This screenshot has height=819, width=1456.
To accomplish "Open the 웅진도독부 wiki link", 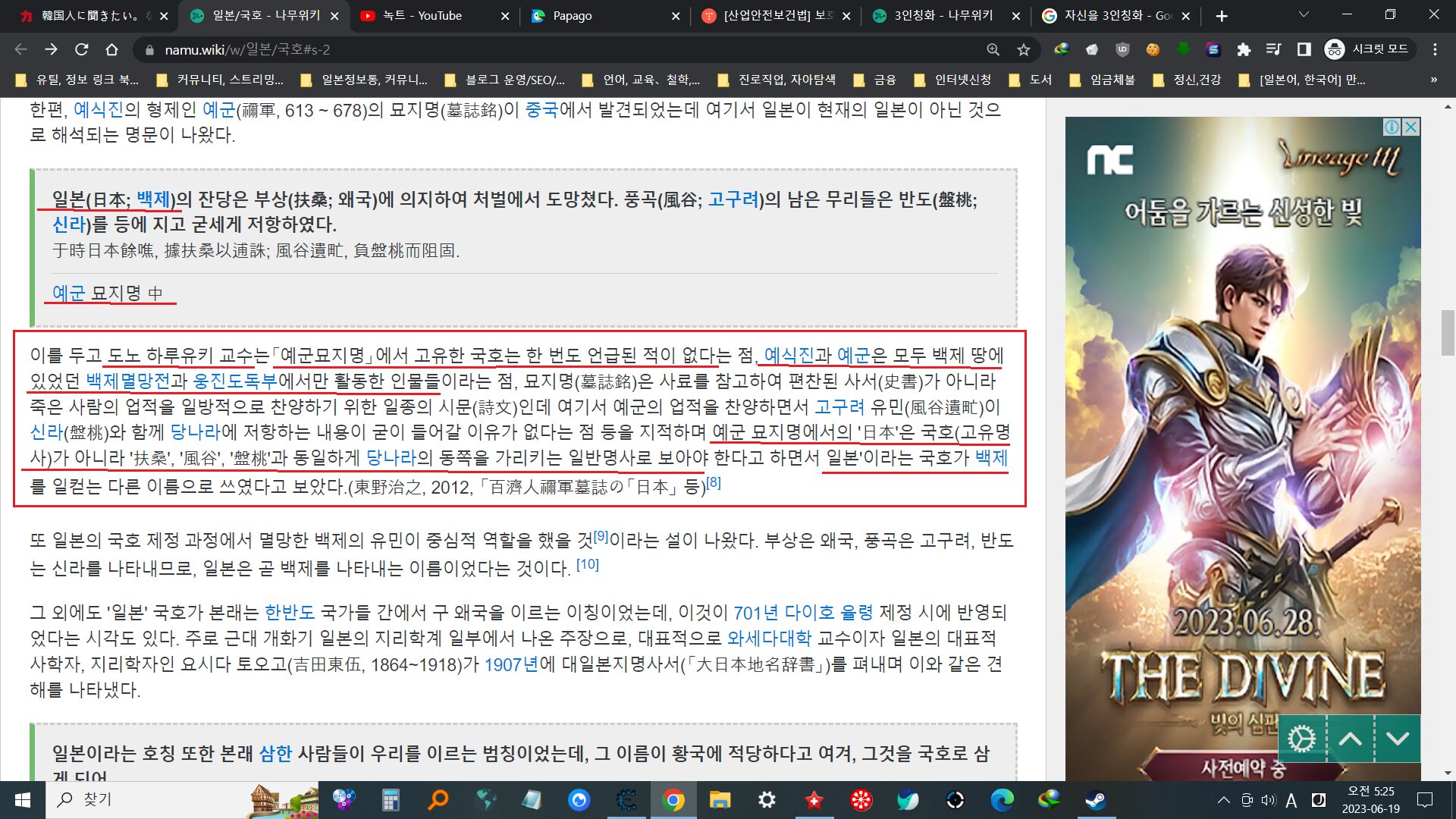I will point(235,381).
